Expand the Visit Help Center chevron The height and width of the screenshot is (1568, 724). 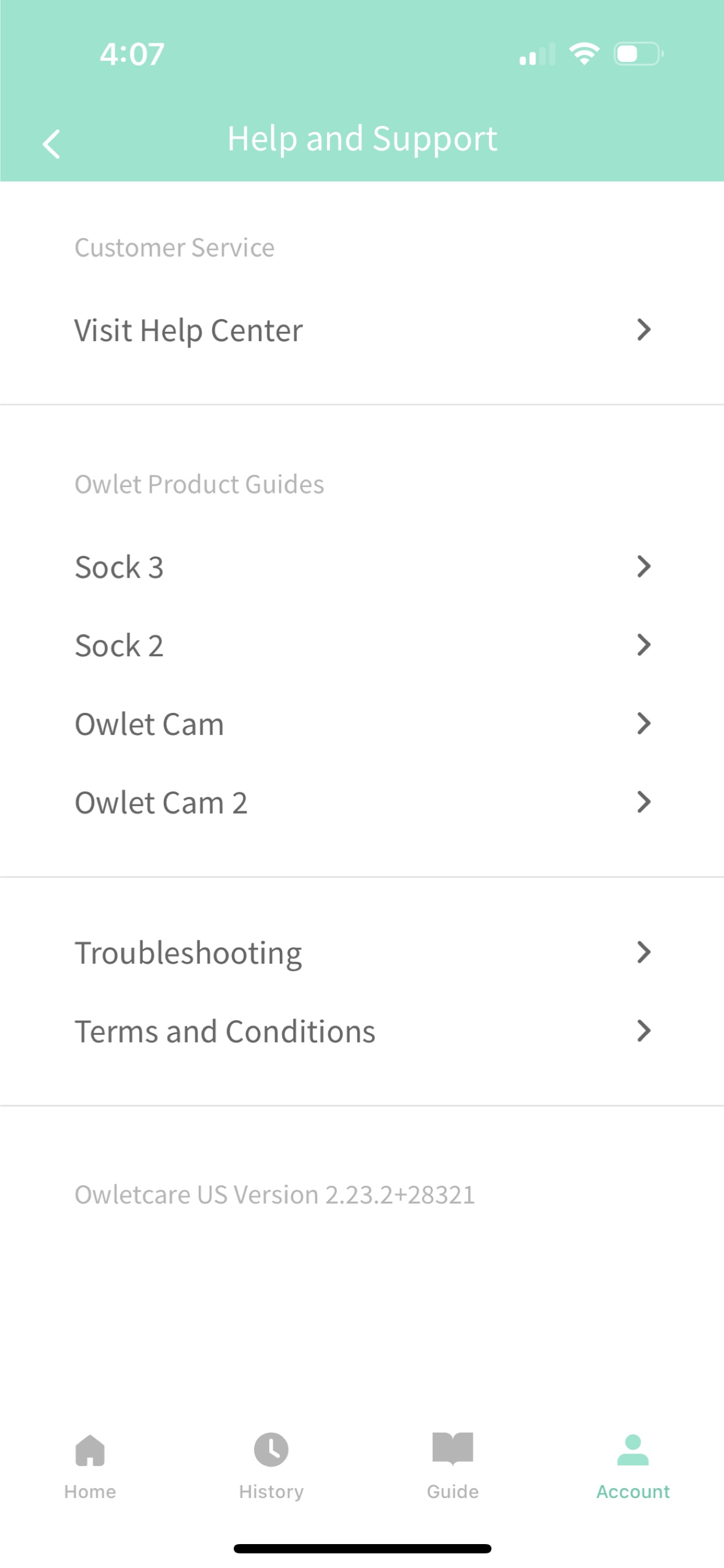644,330
